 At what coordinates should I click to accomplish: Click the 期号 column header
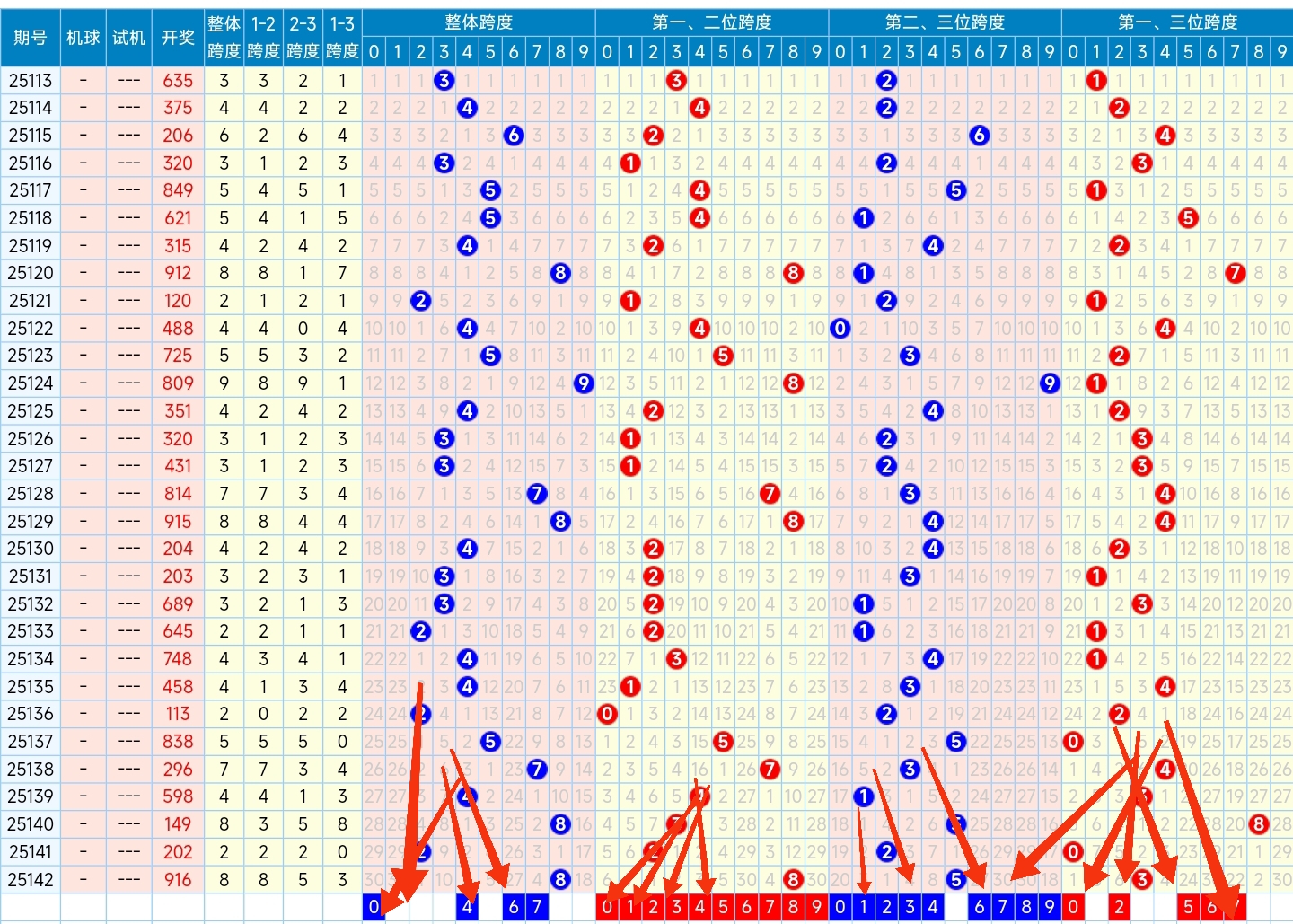pyautogui.click(x=30, y=38)
